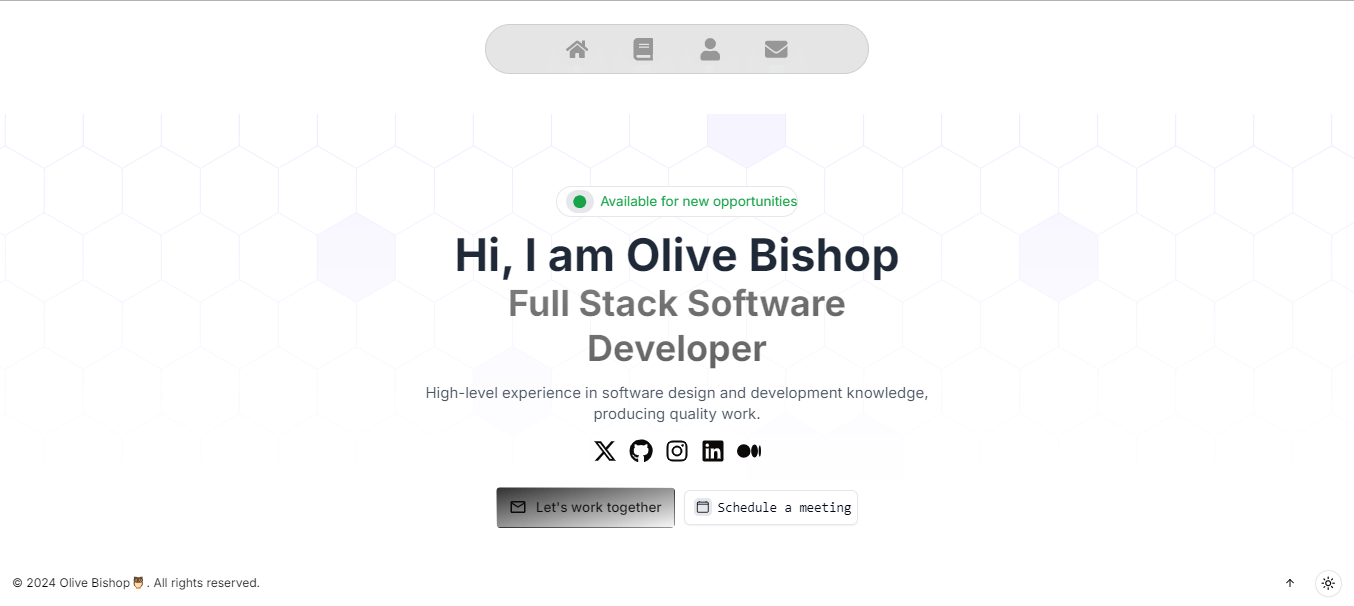Open Olive's Instagram page

pyautogui.click(x=676, y=450)
